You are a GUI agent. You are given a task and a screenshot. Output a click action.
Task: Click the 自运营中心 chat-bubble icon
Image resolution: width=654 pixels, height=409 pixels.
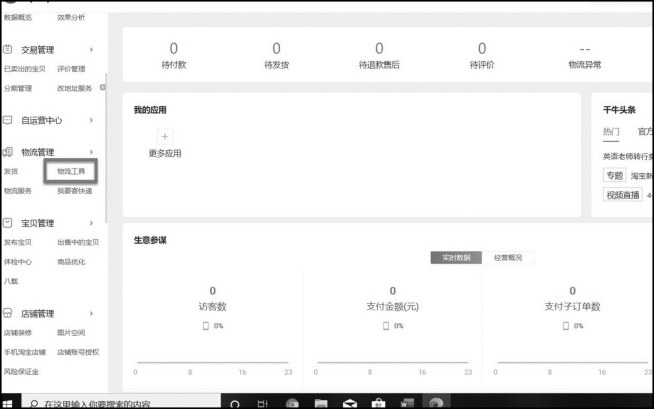pyautogui.click(x=8, y=120)
